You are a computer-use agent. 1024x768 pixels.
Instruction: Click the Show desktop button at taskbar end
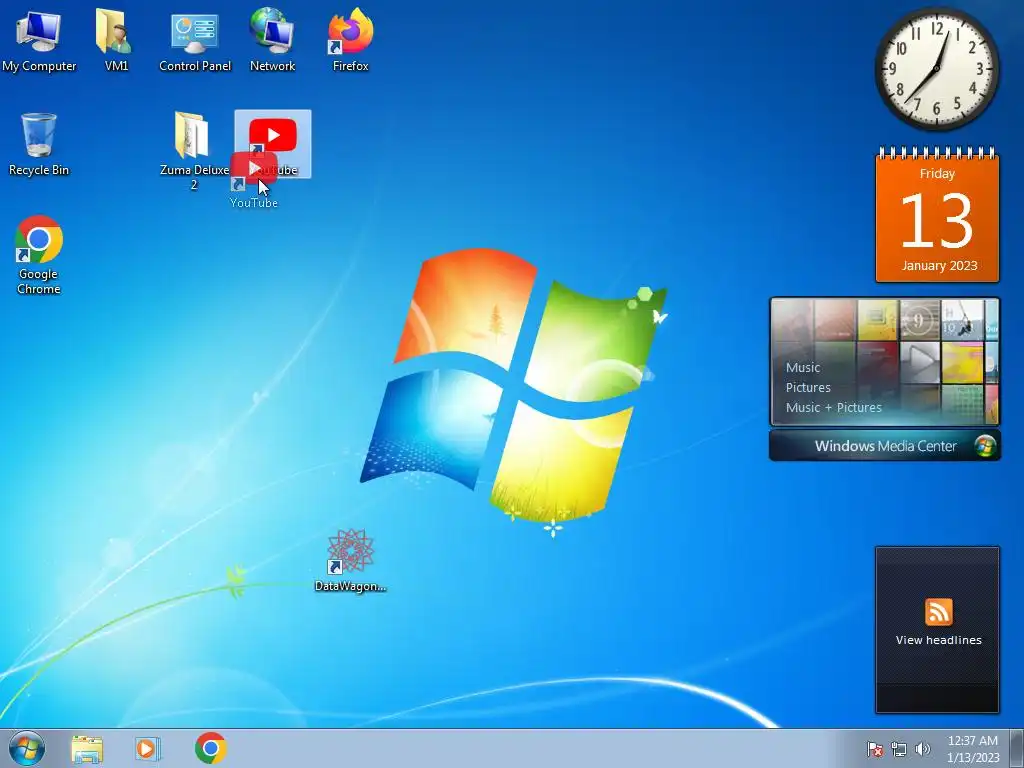pos(1017,748)
